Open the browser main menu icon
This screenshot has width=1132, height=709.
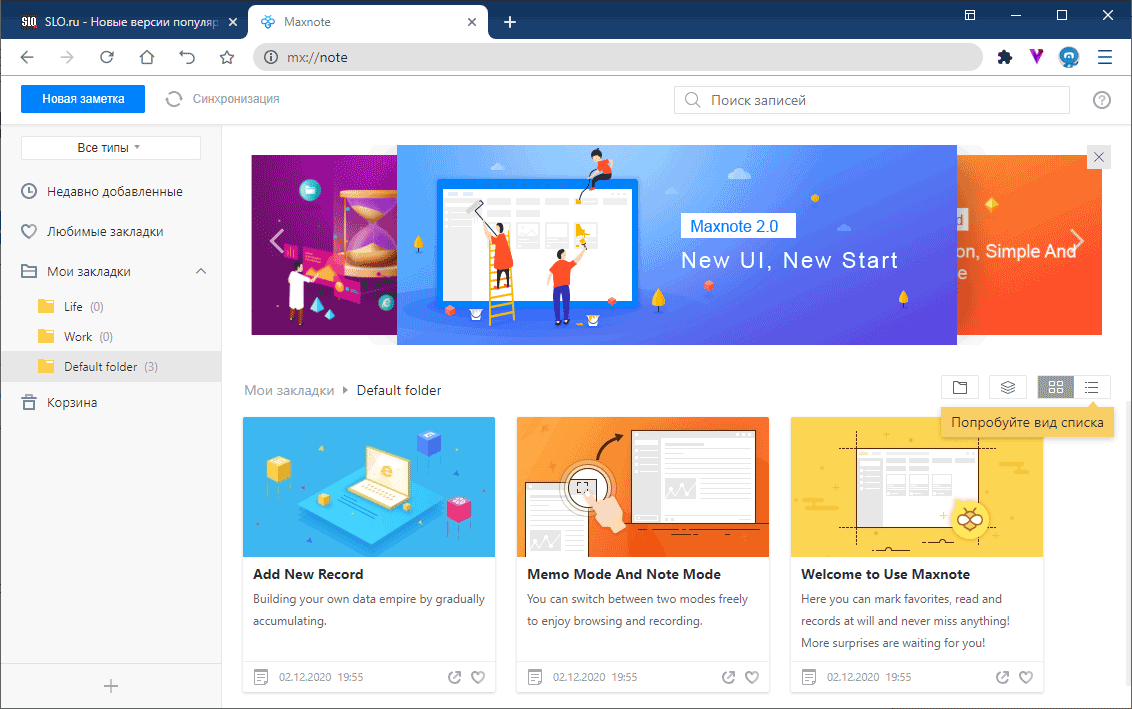(1105, 57)
